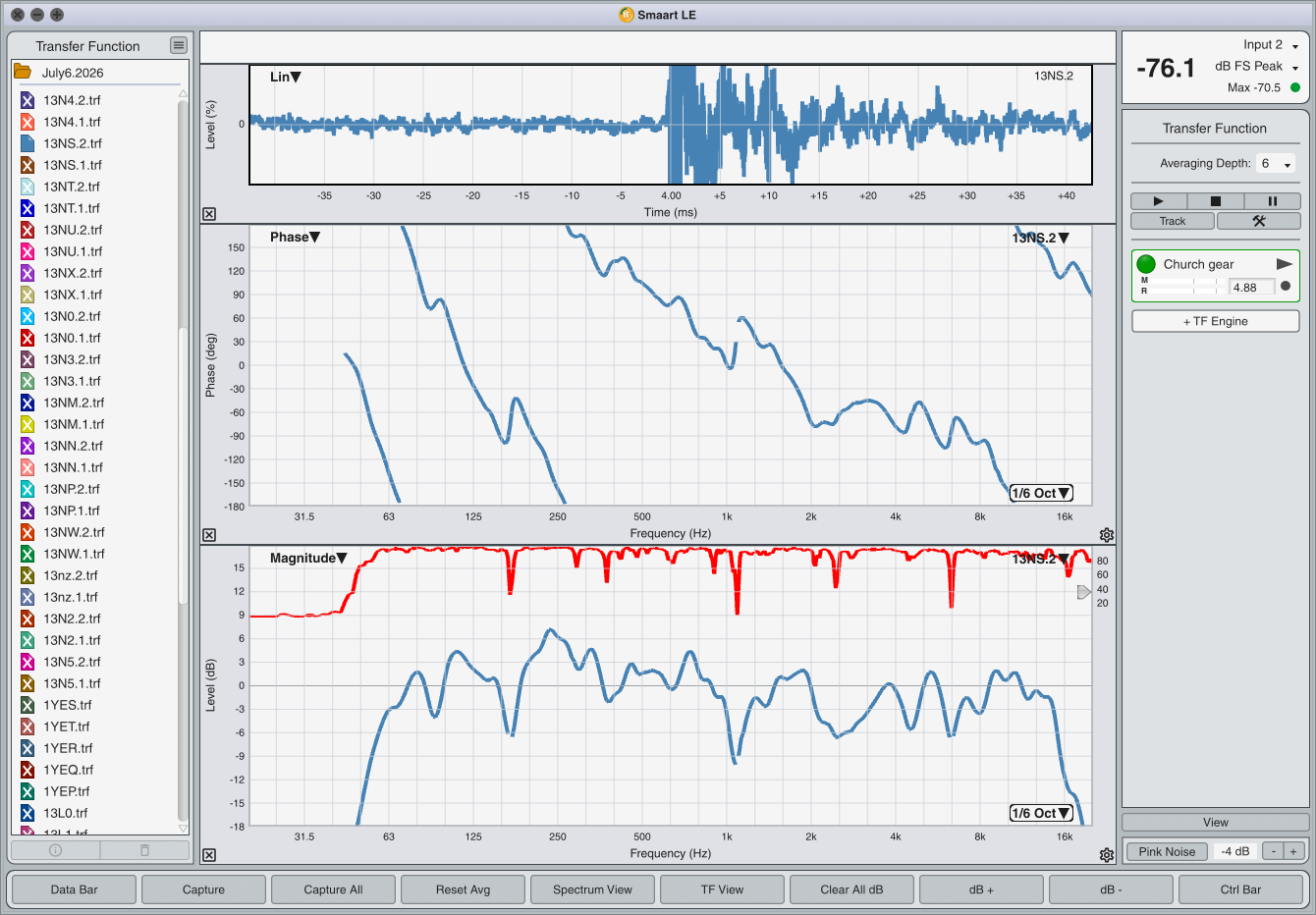Image resolution: width=1316 pixels, height=915 pixels.
Task: Click the trash icon below the file list
Action: click(x=144, y=850)
